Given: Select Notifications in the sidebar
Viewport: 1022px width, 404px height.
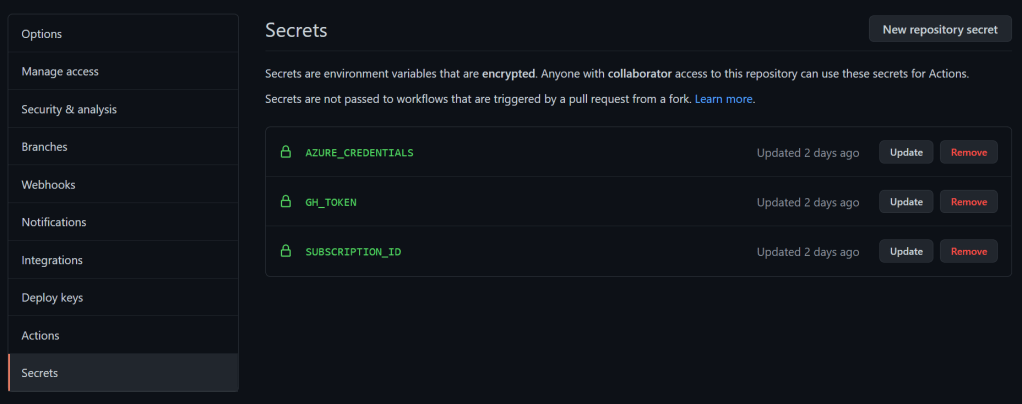Looking at the screenshot, I should [54, 222].
